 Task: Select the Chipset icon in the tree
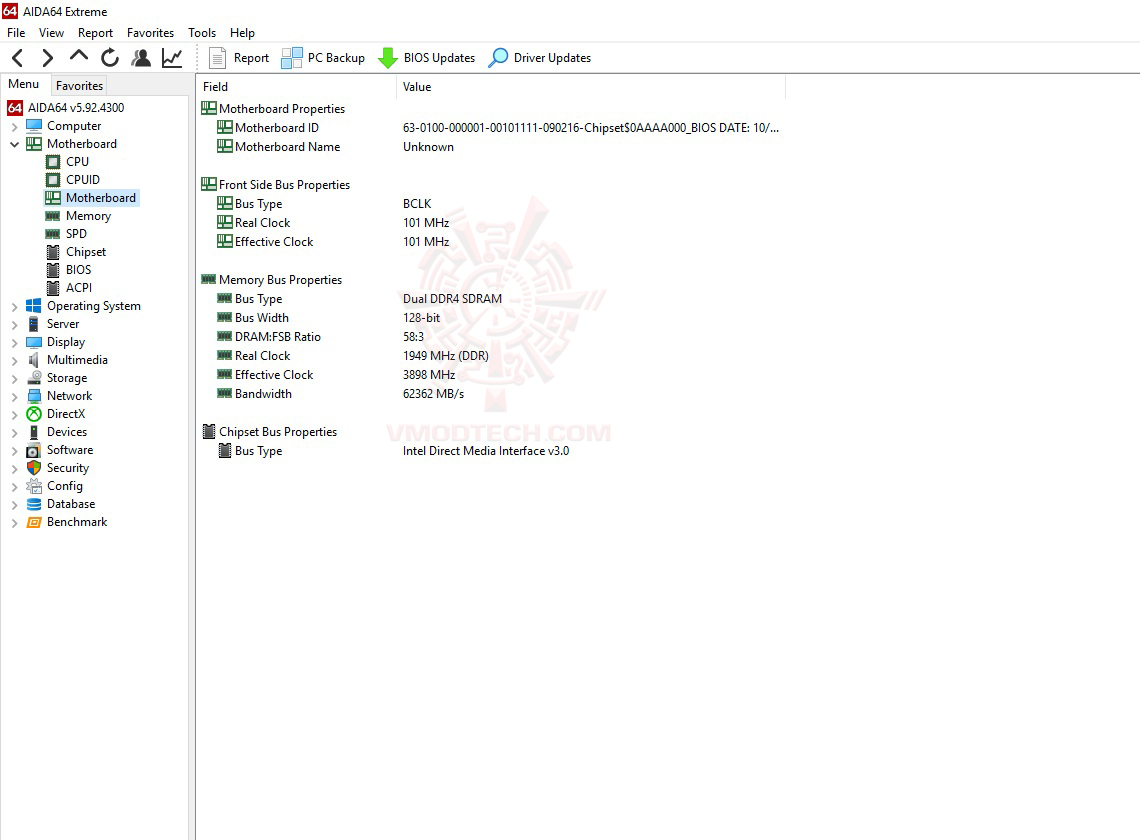tap(53, 252)
